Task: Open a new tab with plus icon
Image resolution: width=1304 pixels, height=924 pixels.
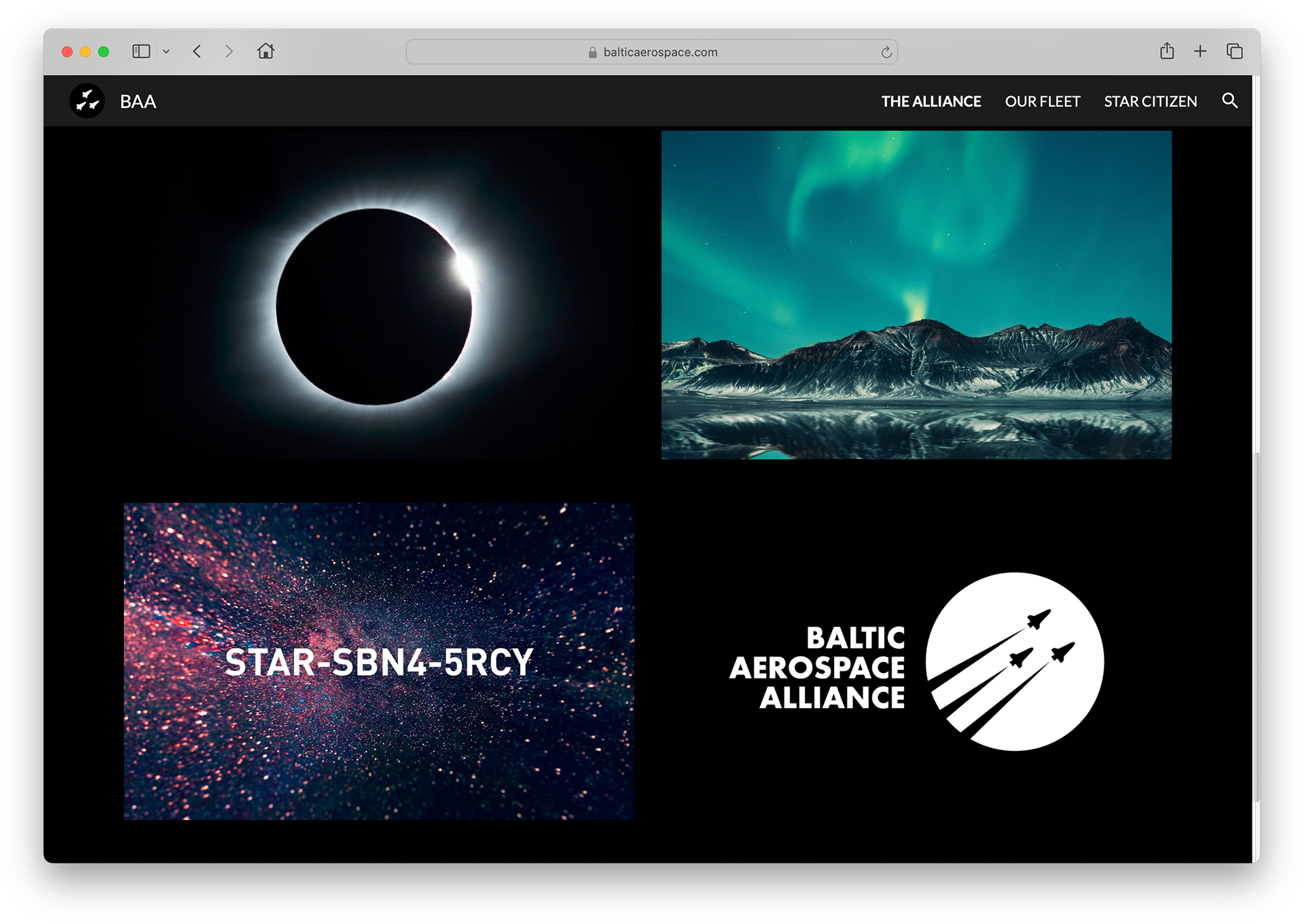Action: pos(1200,52)
